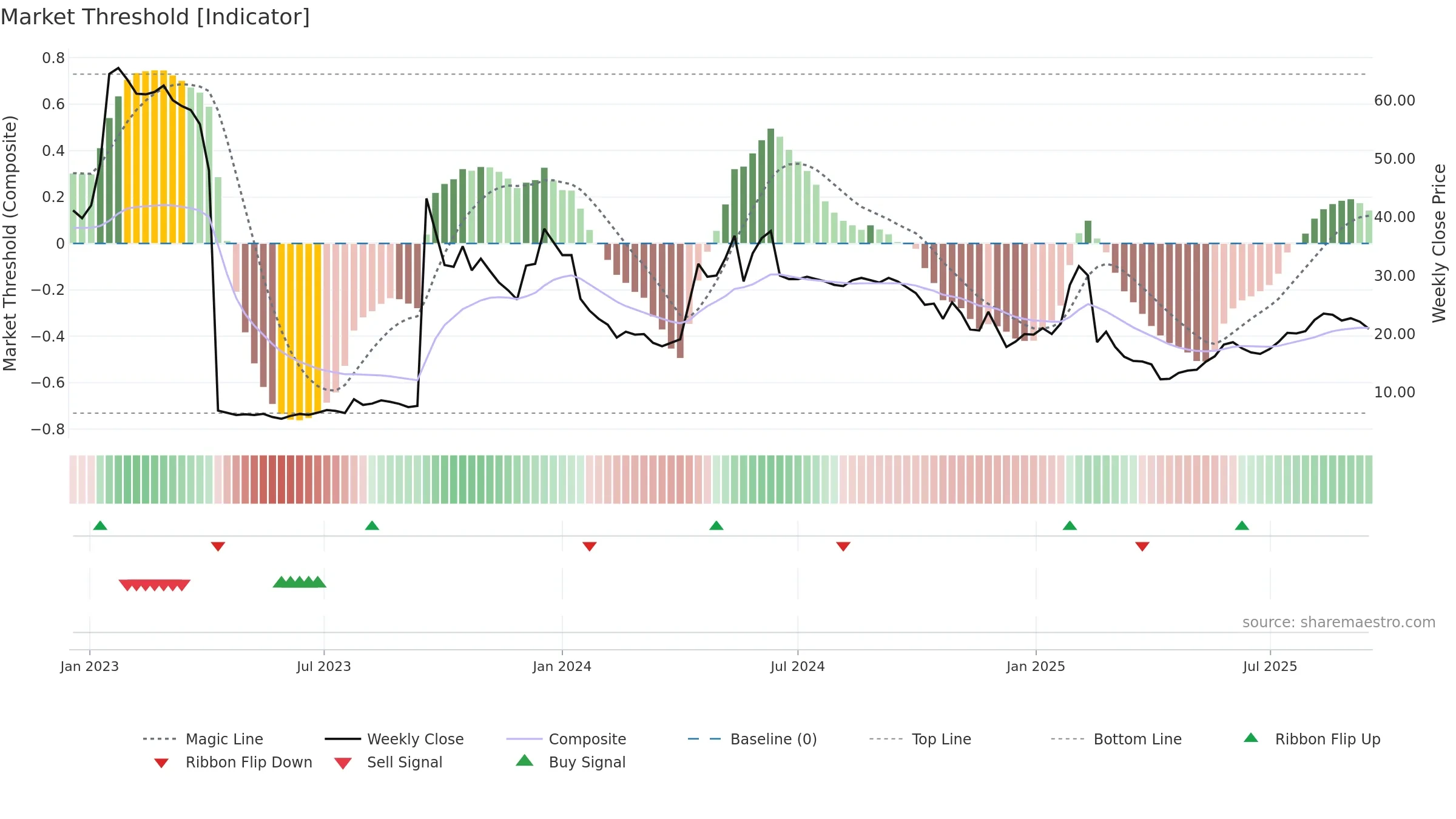Click the Jul 2025 x-axis label

(x=1270, y=667)
